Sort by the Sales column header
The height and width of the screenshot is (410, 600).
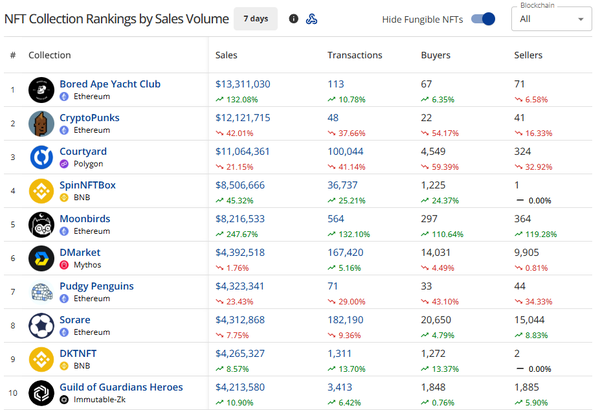click(x=226, y=55)
